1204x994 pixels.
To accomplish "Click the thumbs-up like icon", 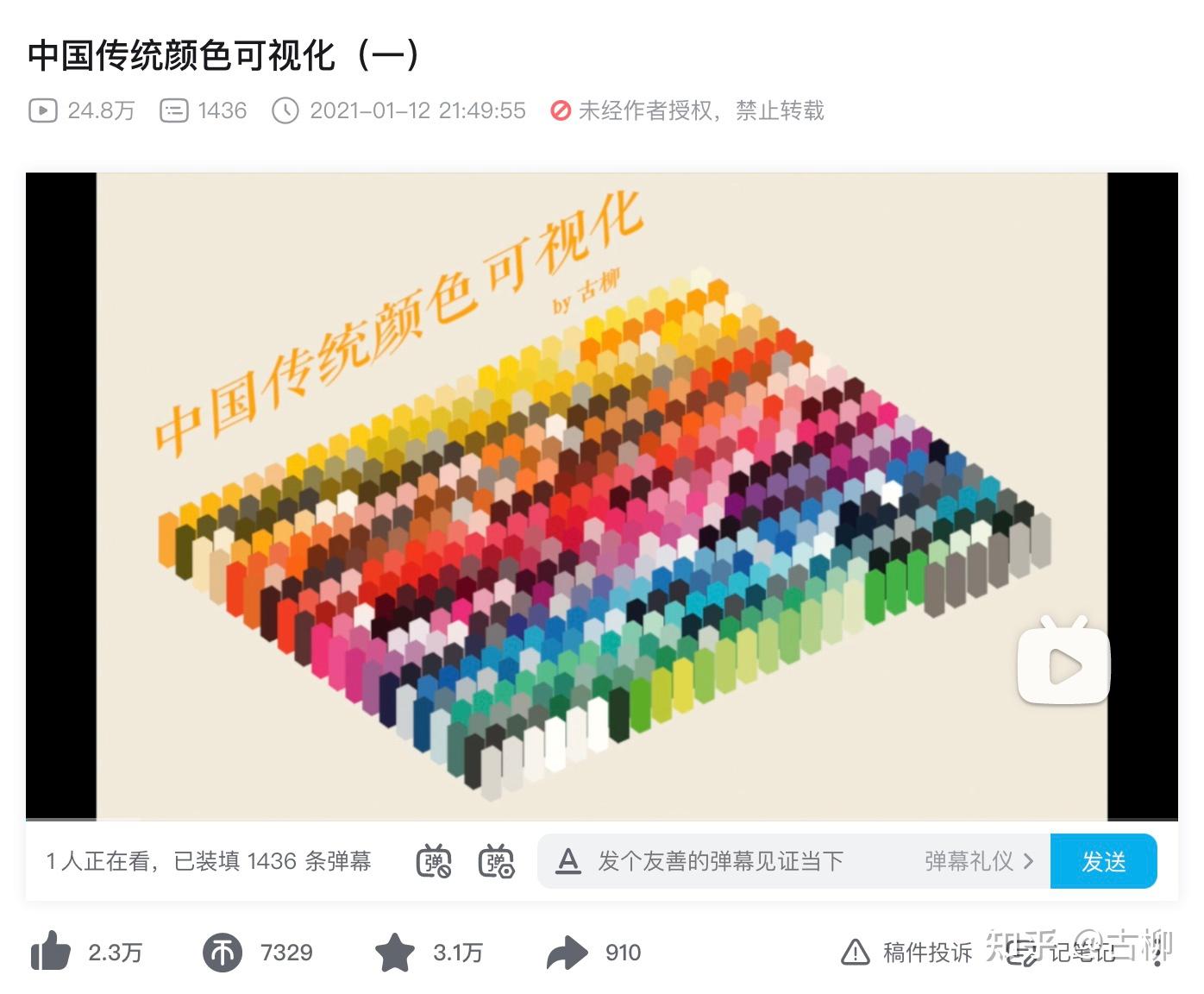I will coord(50,953).
